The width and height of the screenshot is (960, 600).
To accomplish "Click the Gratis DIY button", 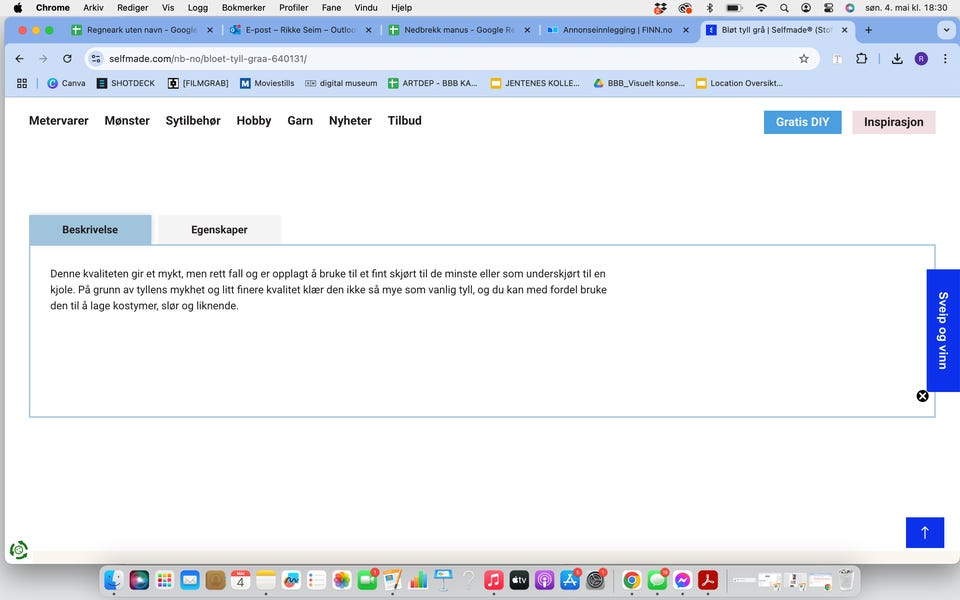I will pyautogui.click(x=802, y=122).
